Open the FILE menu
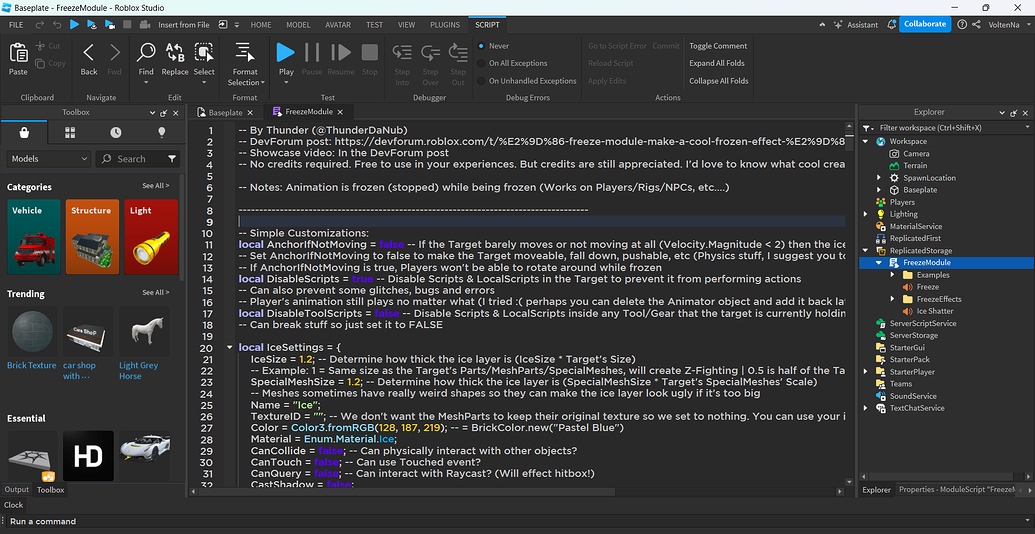The height and width of the screenshot is (534, 1035). 16,24
